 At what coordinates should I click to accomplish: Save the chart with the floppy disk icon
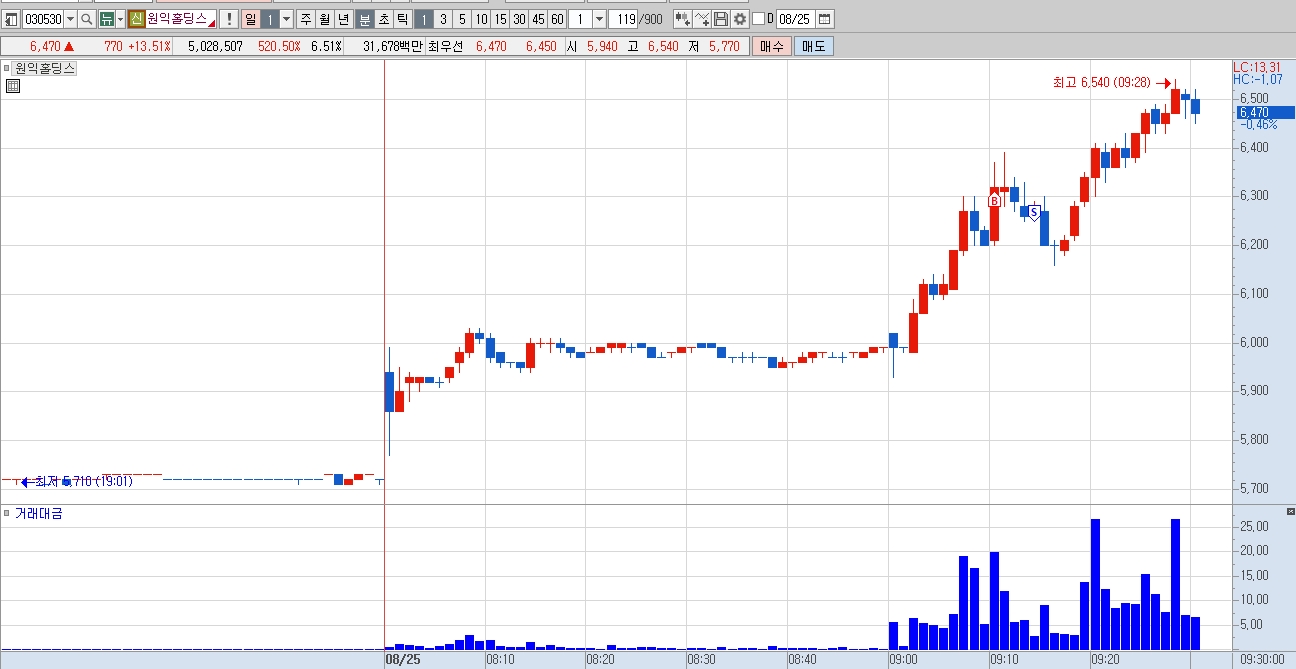pyautogui.click(x=721, y=19)
